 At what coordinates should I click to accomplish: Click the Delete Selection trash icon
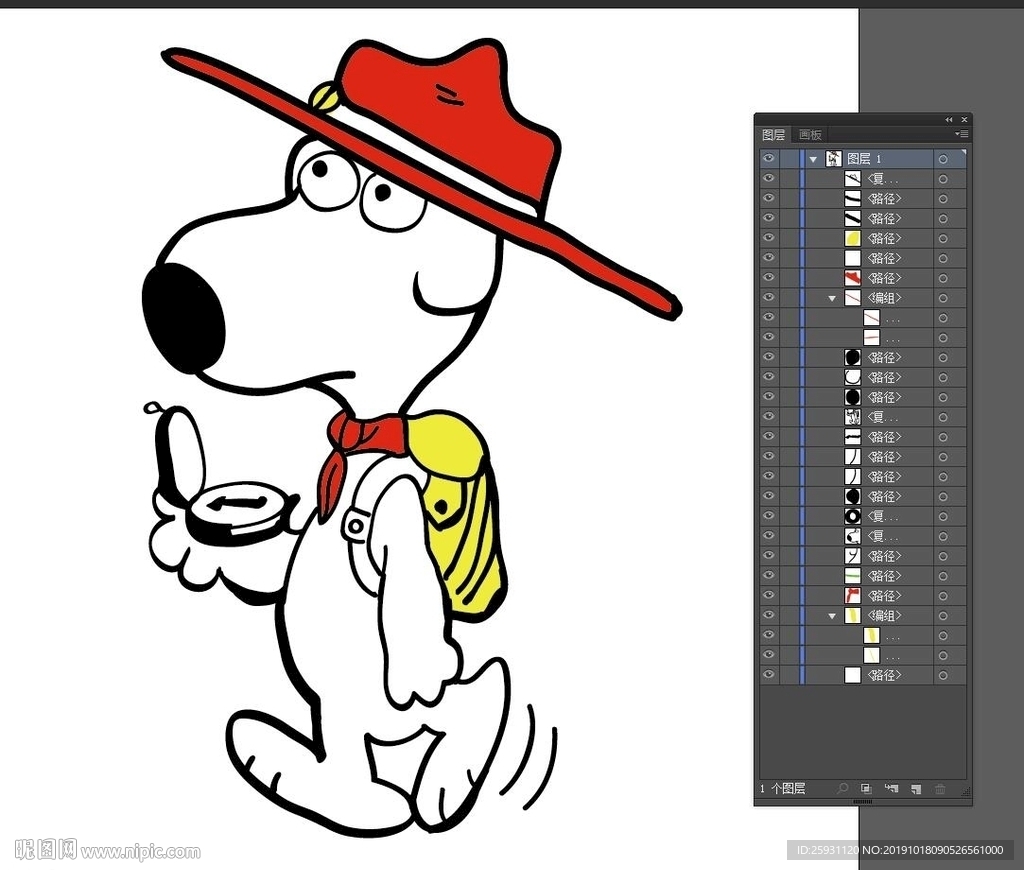(x=940, y=788)
